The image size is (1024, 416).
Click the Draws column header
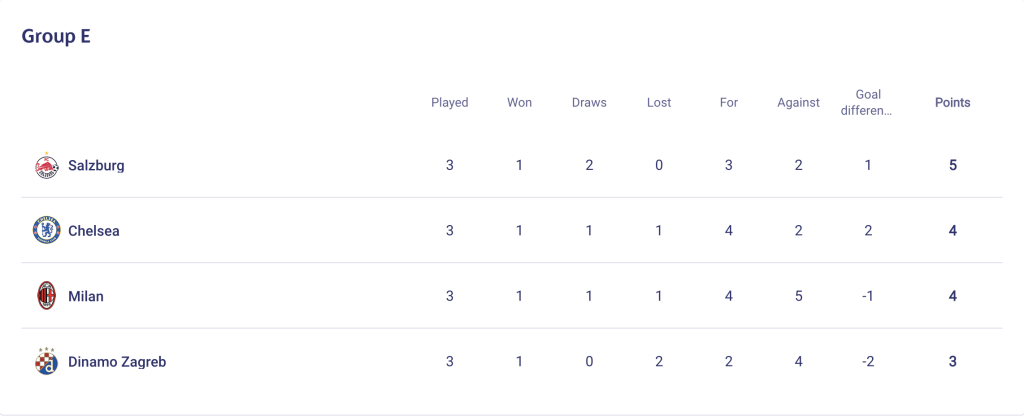pyautogui.click(x=589, y=103)
